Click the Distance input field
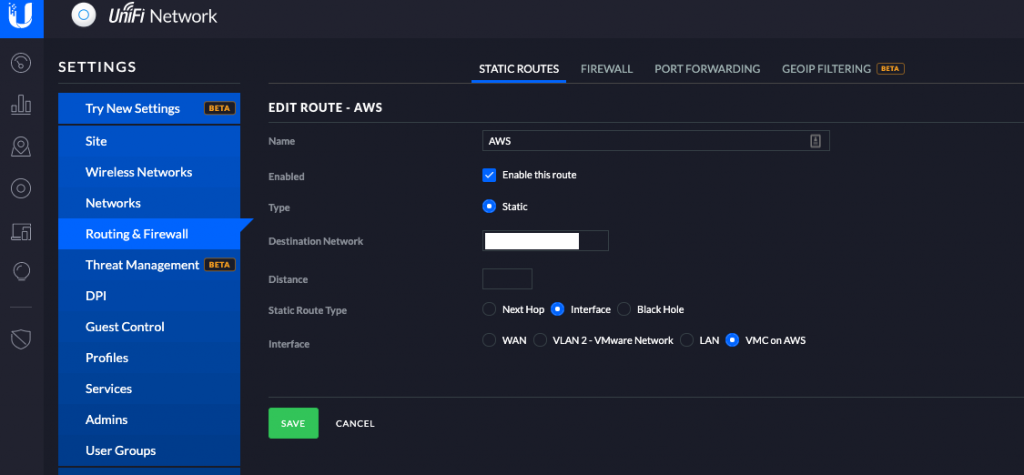 pos(507,279)
